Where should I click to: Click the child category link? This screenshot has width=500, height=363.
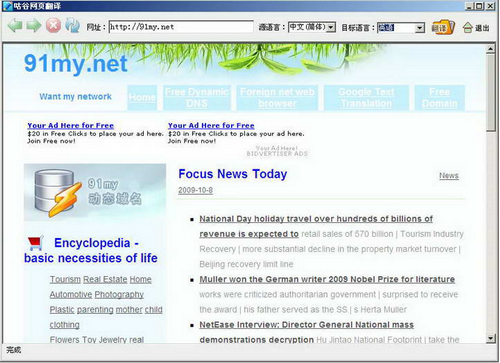pos(154,310)
